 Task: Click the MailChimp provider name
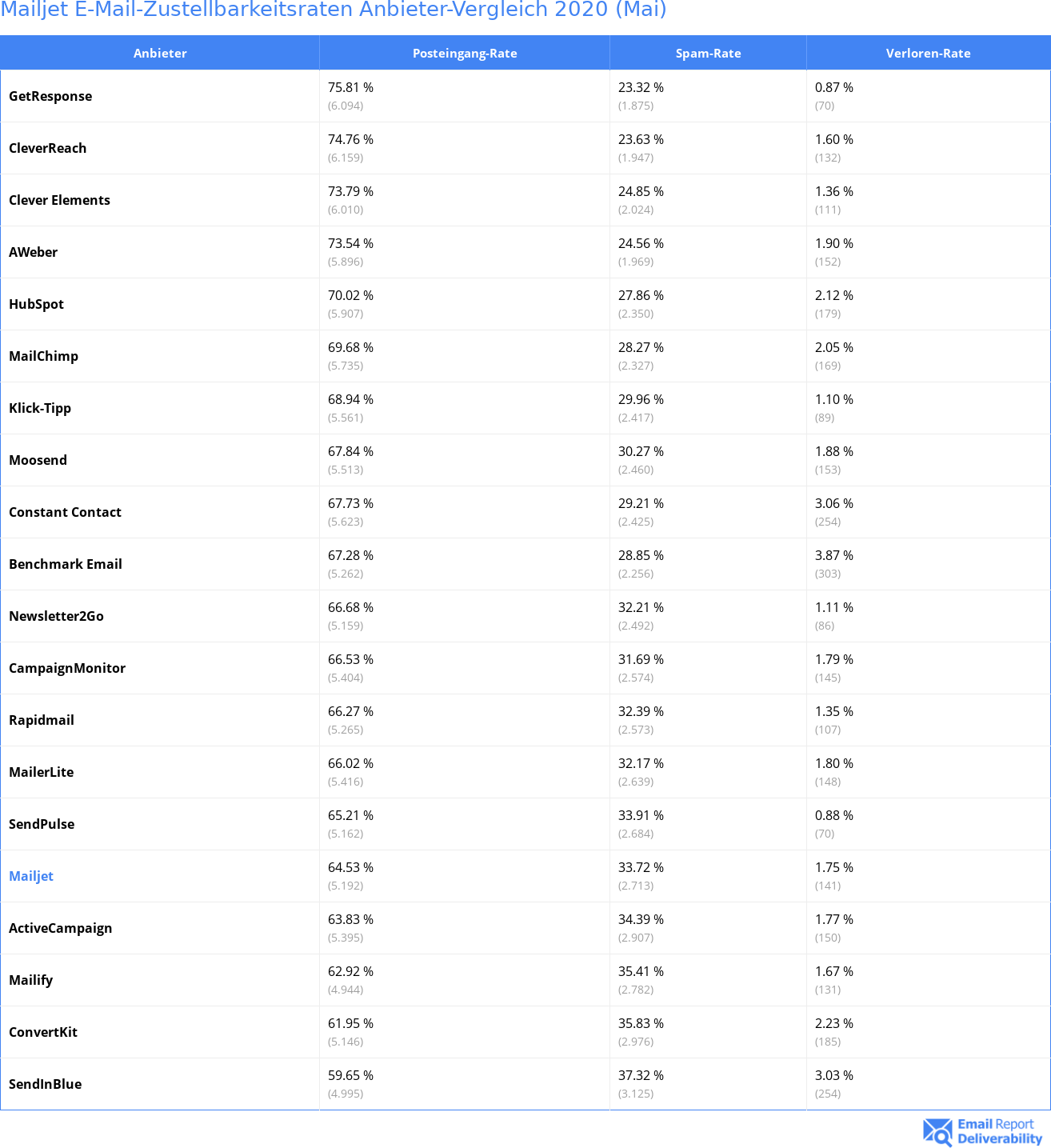coord(44,356)
